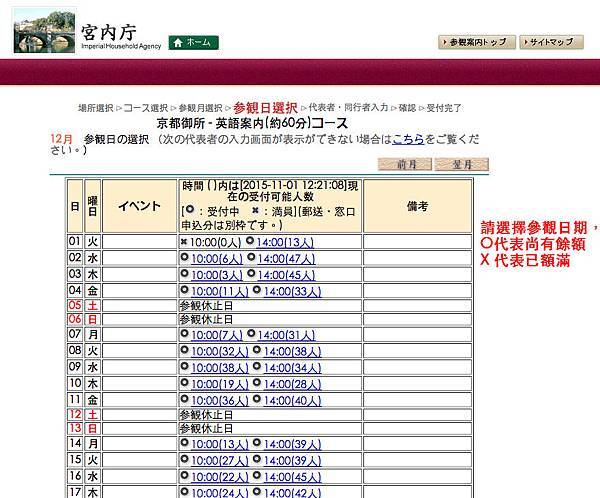Select 10:00(19人) on day 10
The width and height of the screenshot is (600, 498).
coord(220,384)
